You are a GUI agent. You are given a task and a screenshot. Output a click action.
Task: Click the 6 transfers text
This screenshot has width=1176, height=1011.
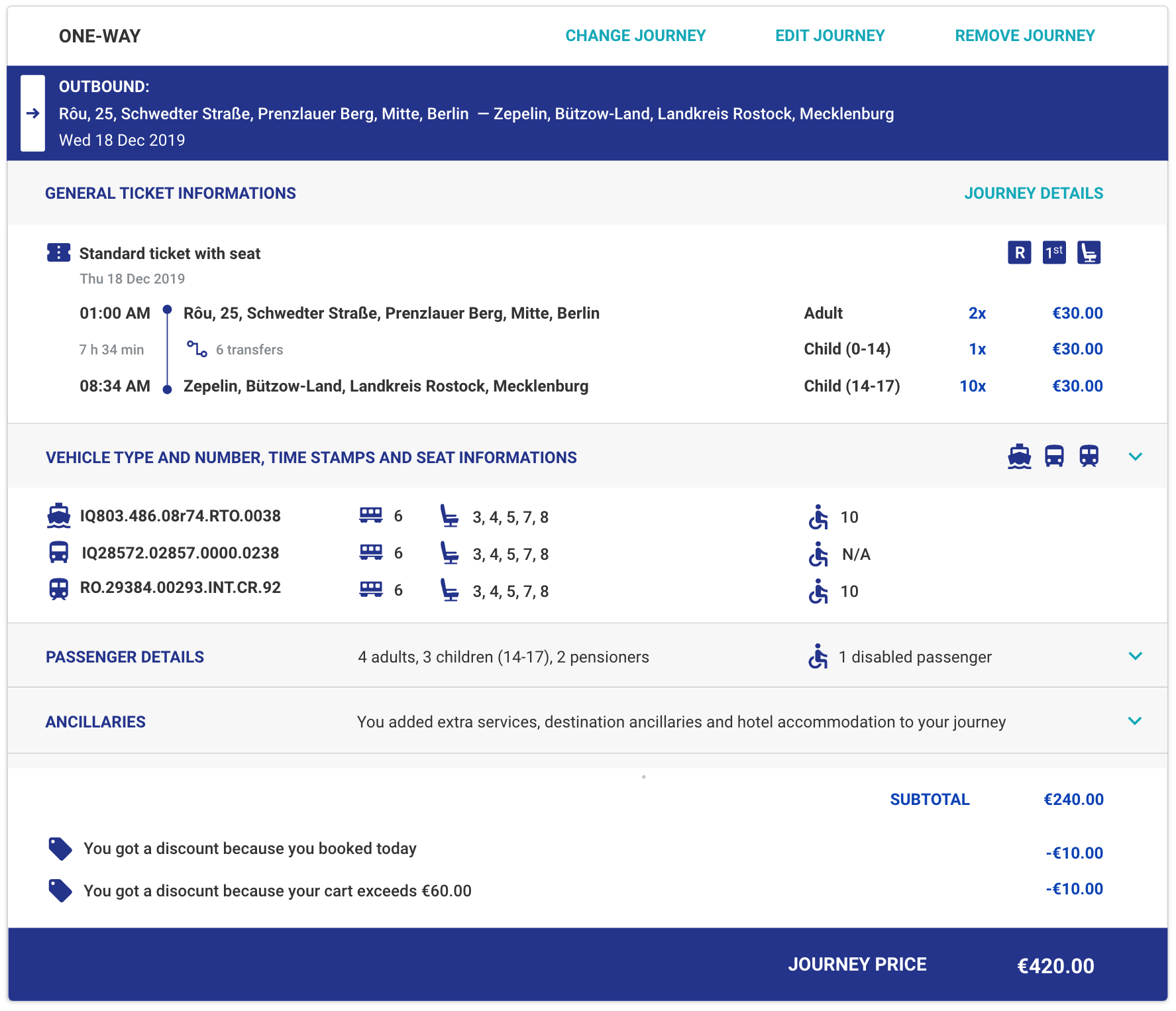click(x=249, y=350)
